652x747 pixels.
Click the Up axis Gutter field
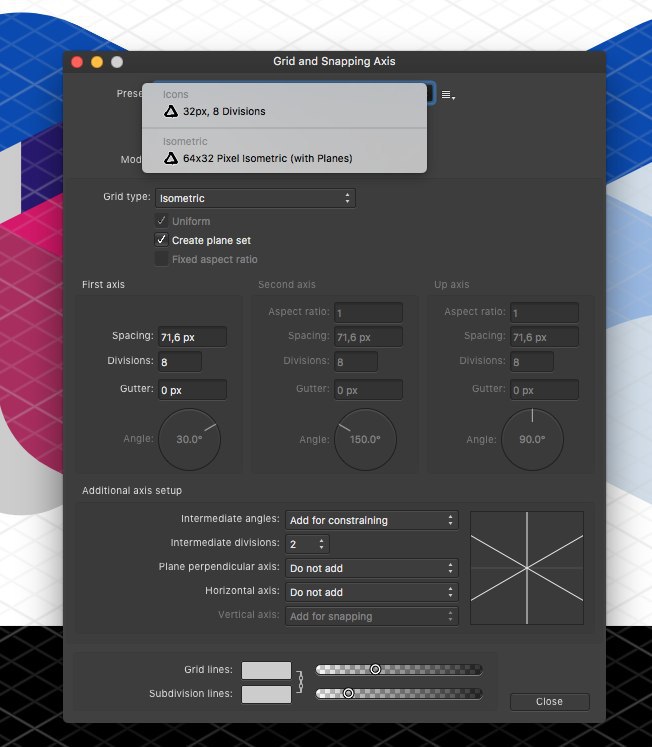[544, 390]
